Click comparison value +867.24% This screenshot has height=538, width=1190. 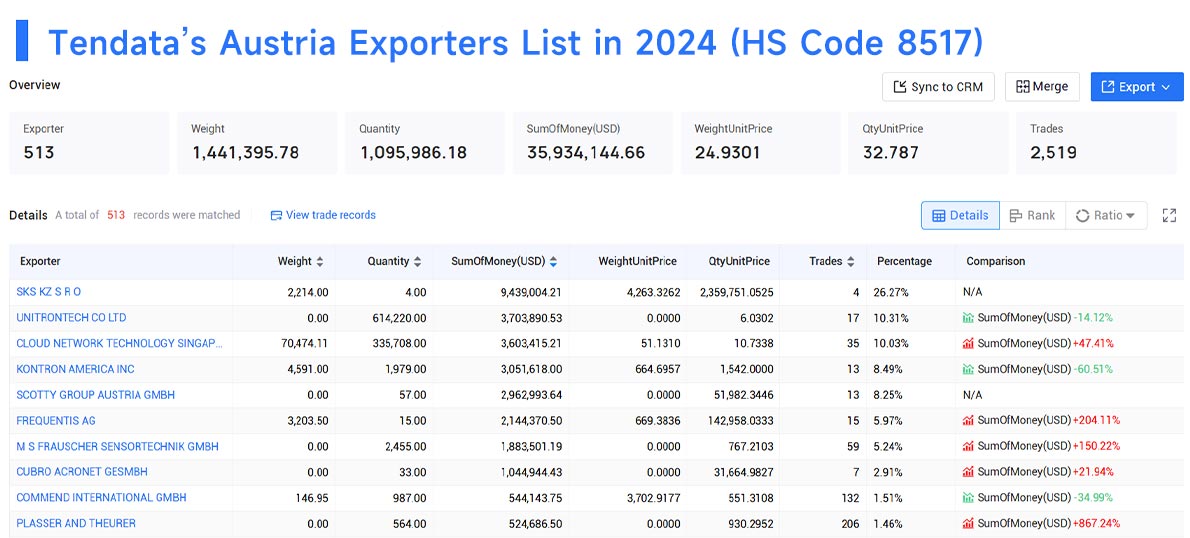coord(1096,524)
